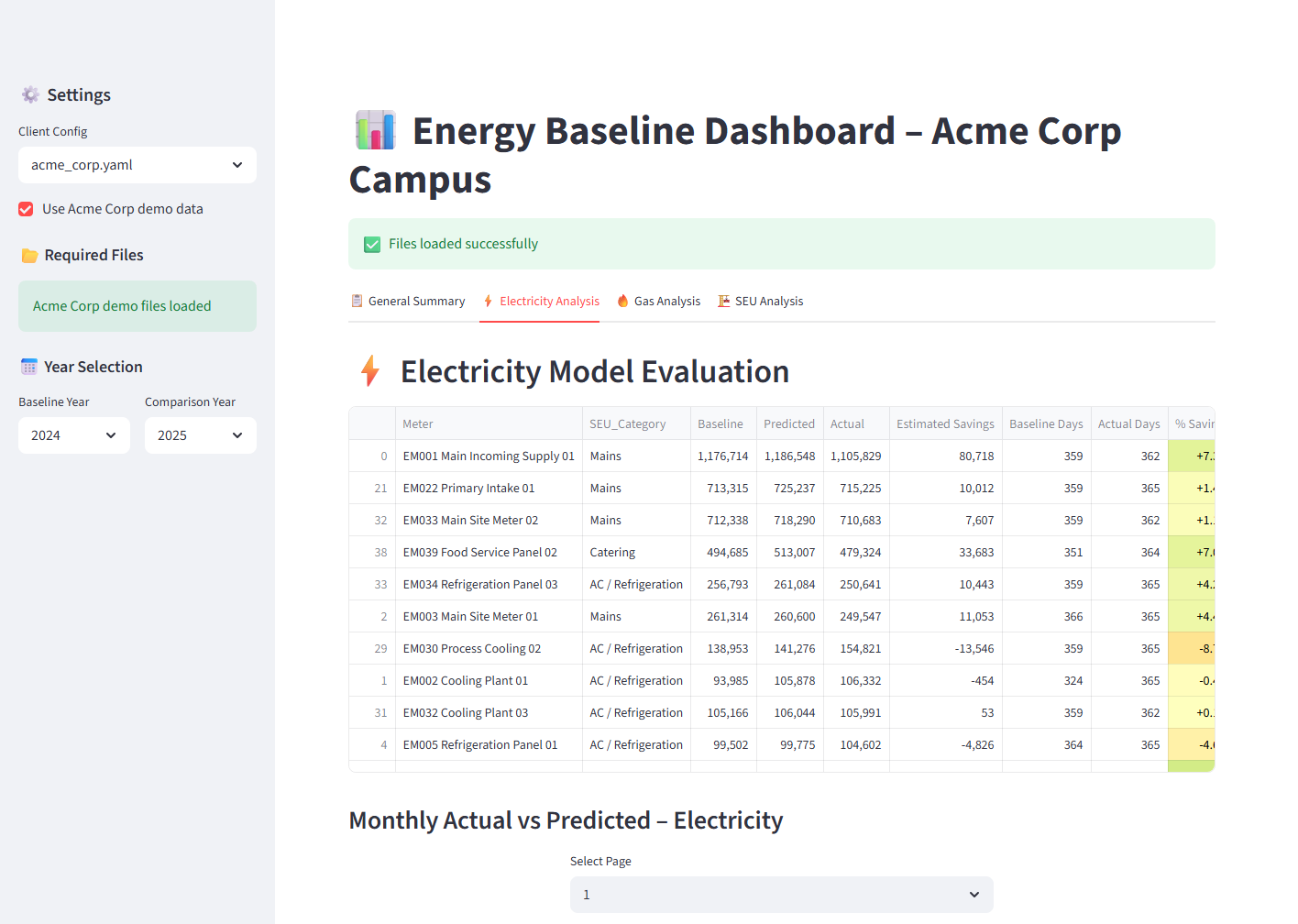
Task: Sort table by Estimated Savings column header
Action: (x=945, y=423)
